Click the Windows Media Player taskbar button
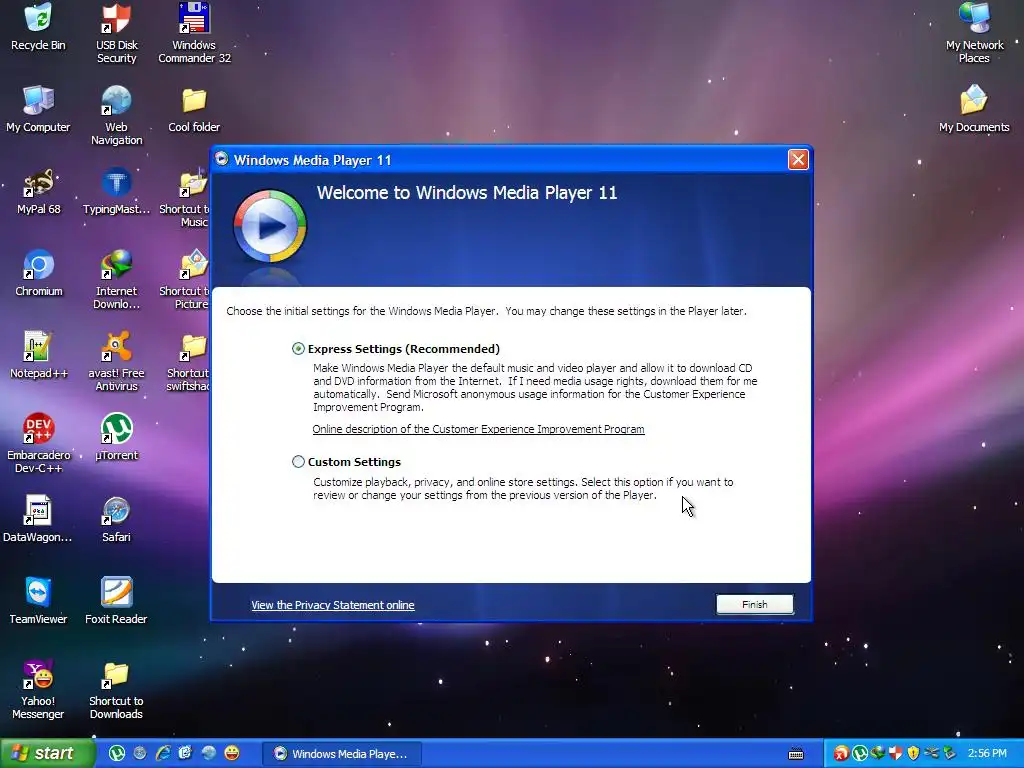Image resolution: width=1024 pixels, height=768 pixels. tap(342, 754)
